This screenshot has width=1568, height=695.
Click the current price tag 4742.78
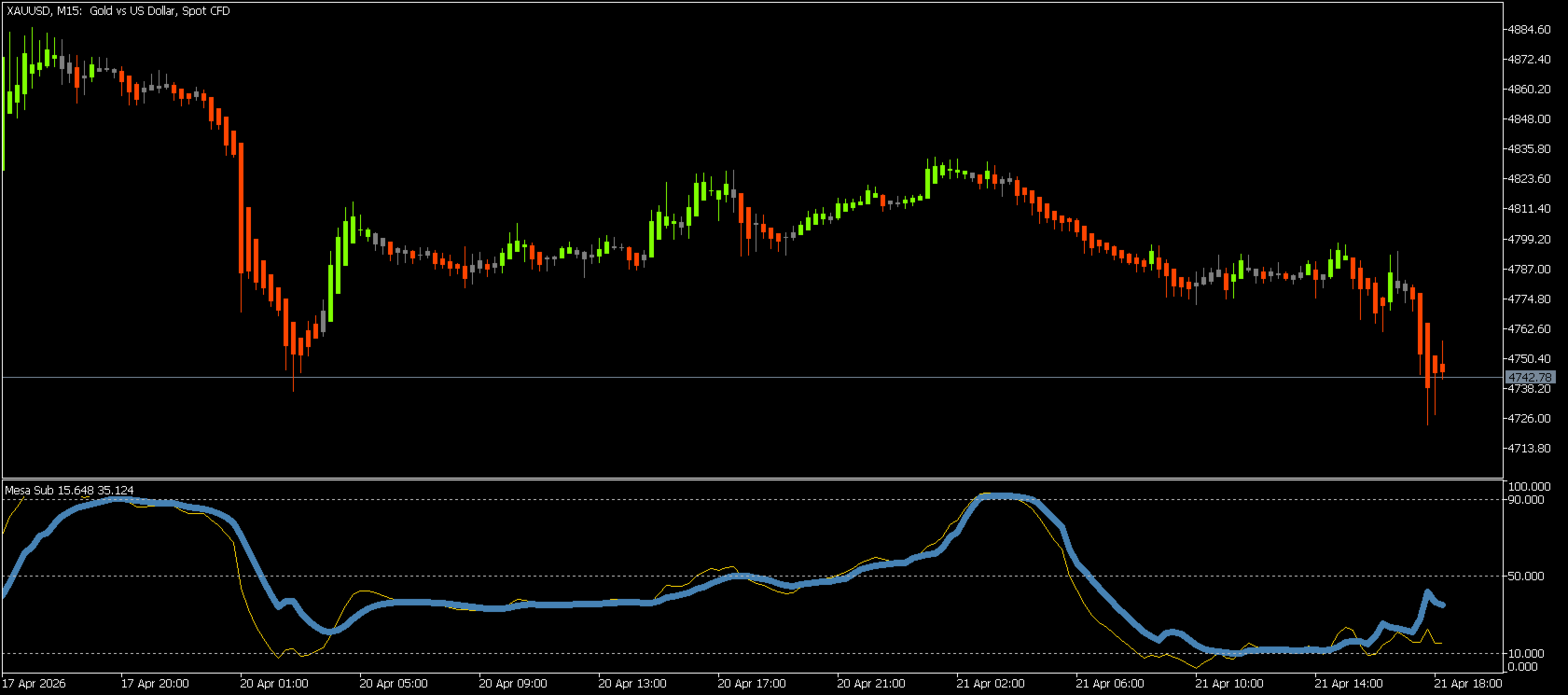(x=1531, y=377)
